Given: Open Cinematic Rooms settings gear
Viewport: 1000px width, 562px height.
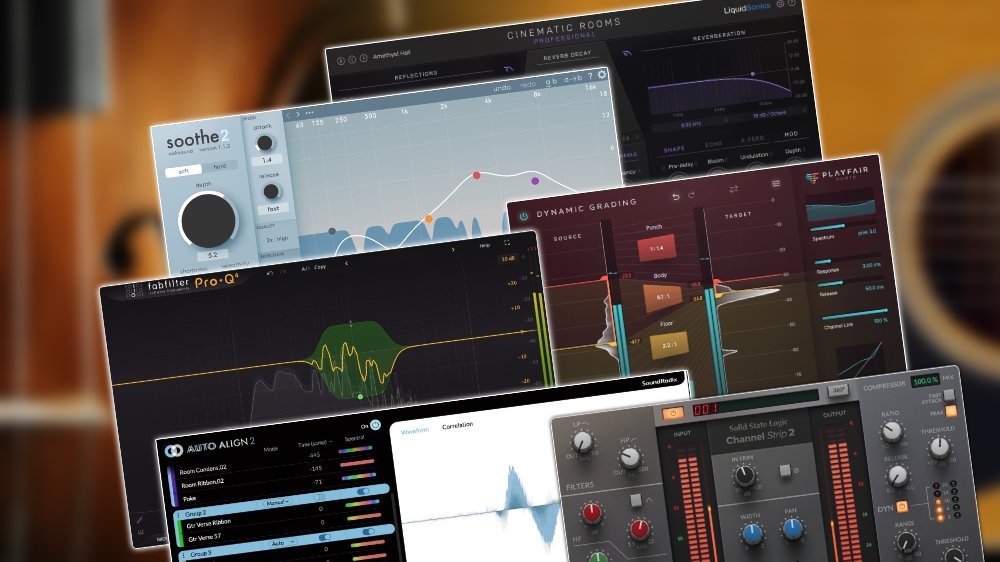Looking at the screenshot, I should tap(780, 4).
